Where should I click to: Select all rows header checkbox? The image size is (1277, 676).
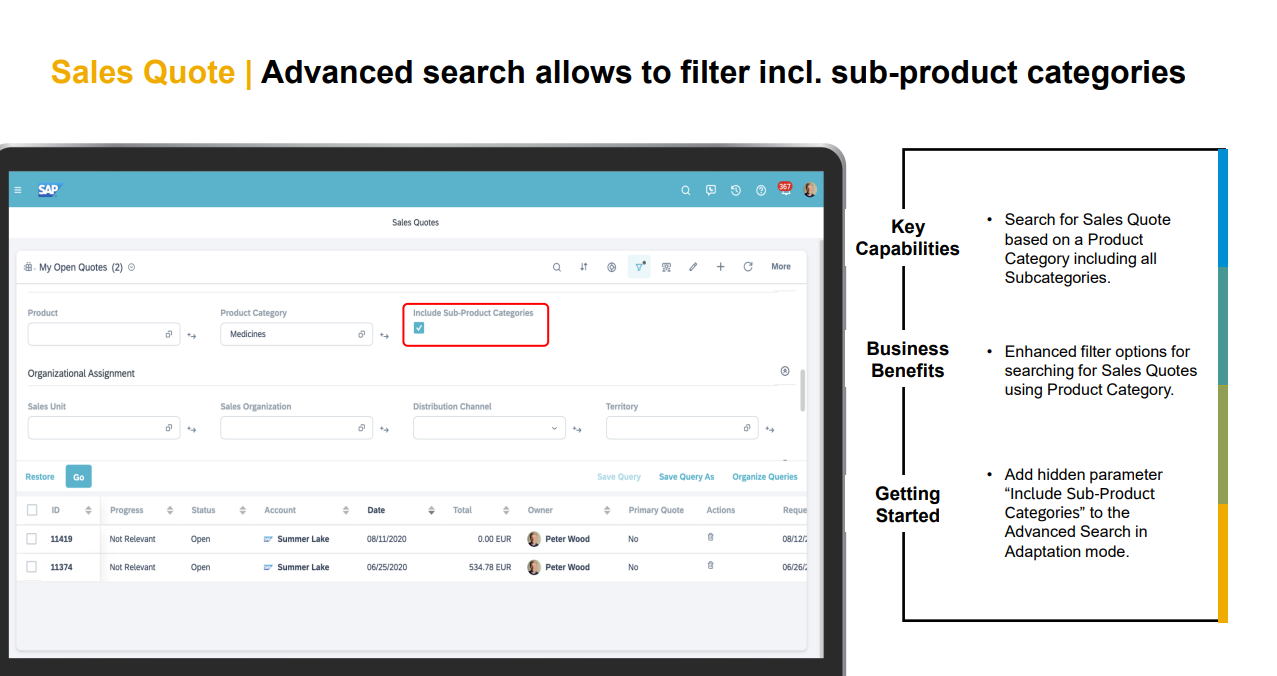[32, 510]
